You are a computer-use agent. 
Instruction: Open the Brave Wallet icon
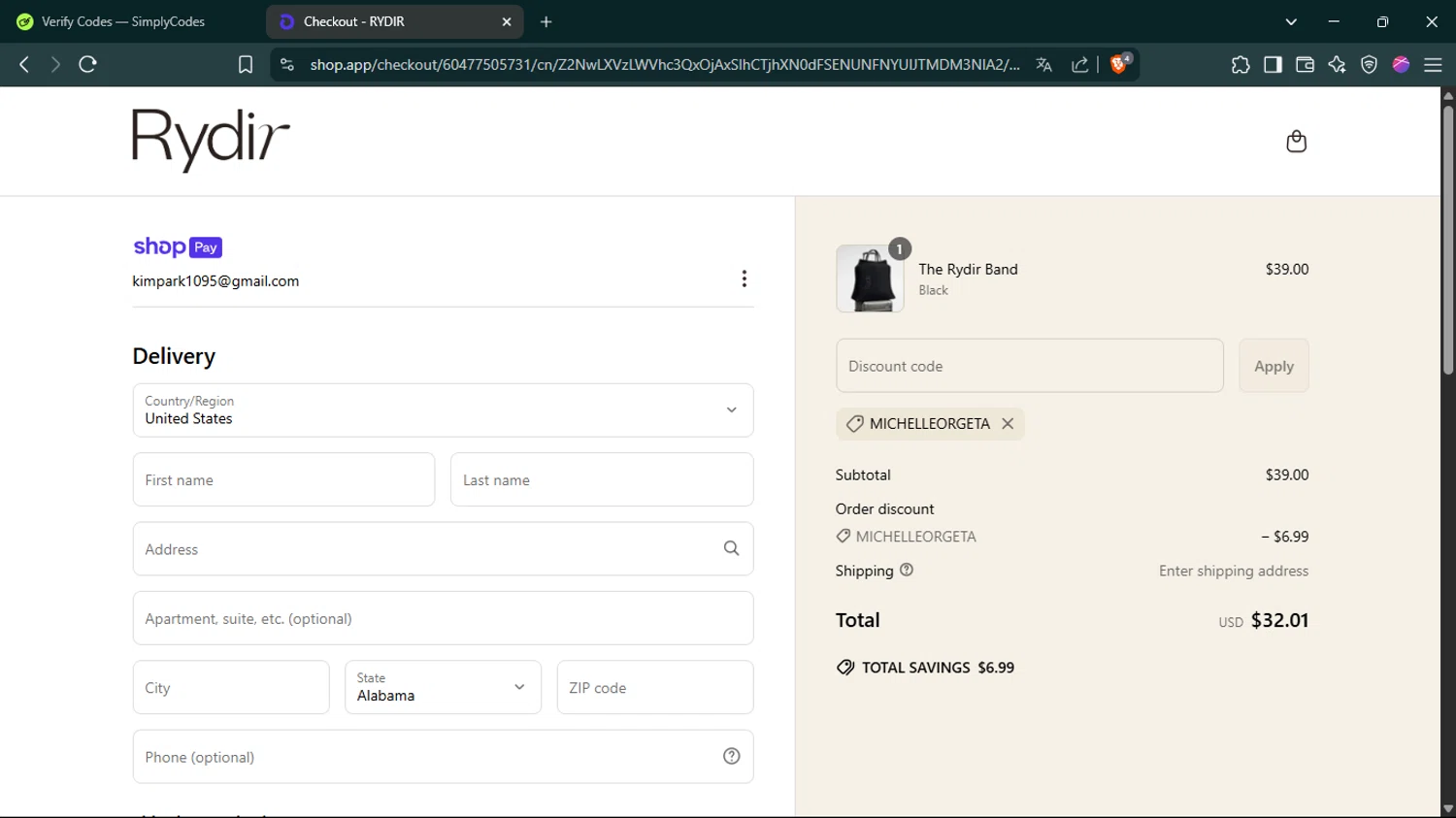pos(1305,64)
